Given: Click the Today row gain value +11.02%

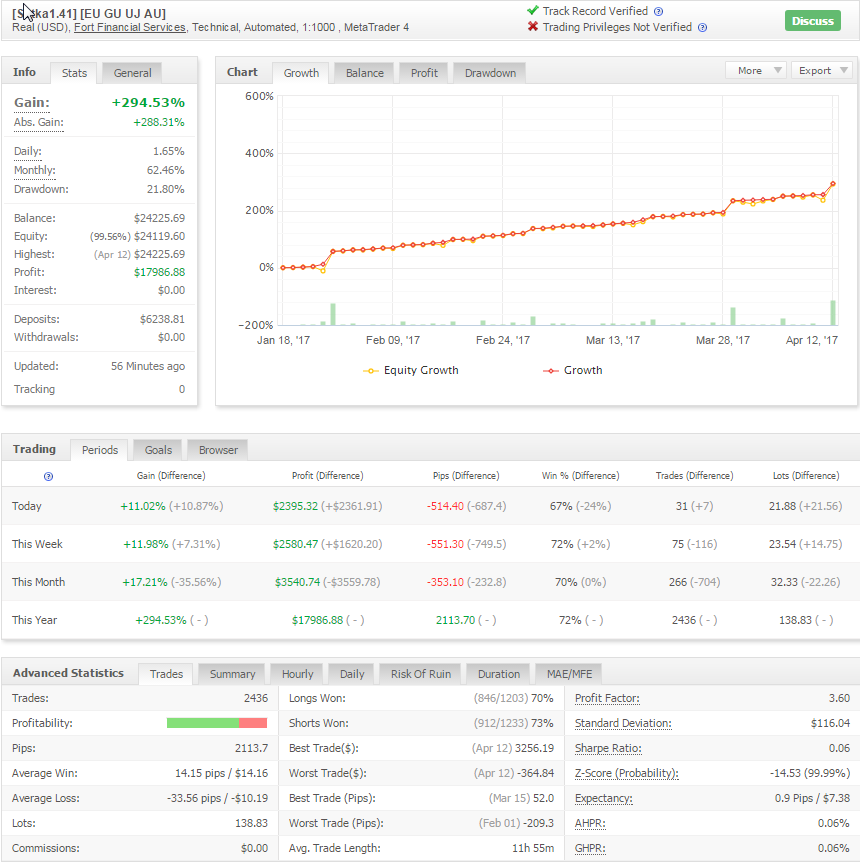Looking at the screenshot, I should [143, 506].
